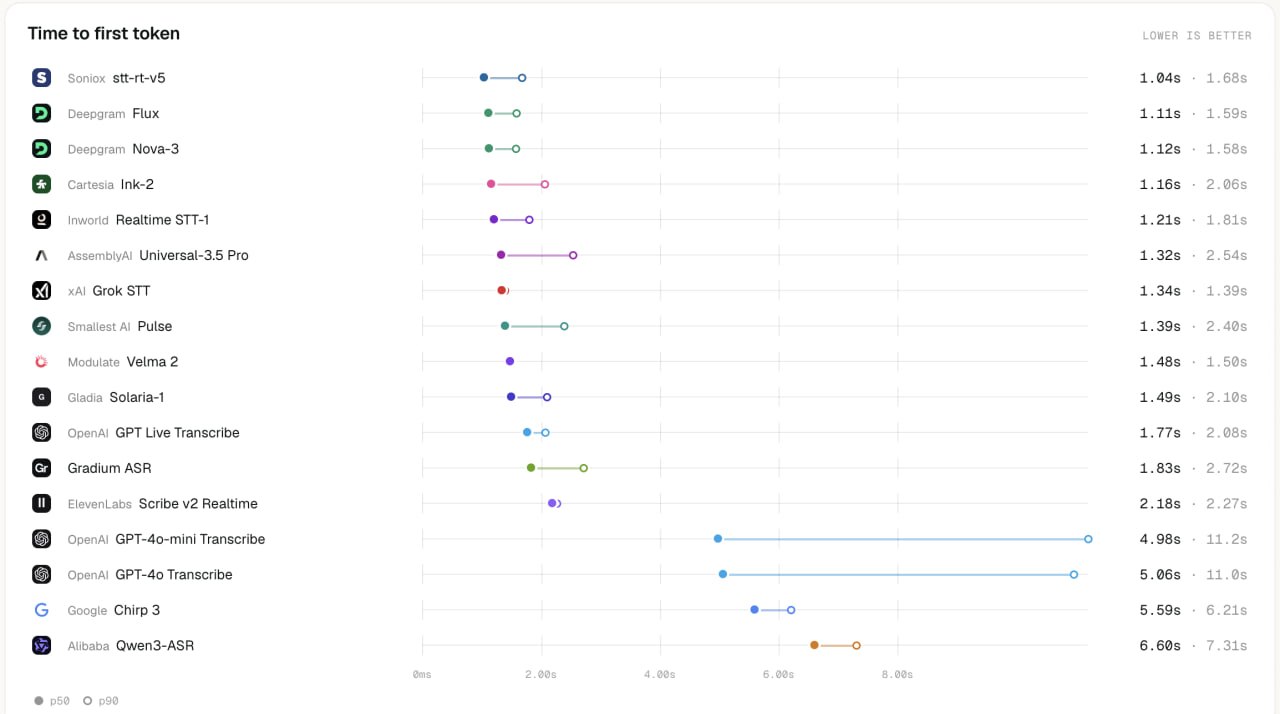The image size is (1280, 714).
Task: Click the Deepgram icon next to Flux
Action: (x=41, y=113)
